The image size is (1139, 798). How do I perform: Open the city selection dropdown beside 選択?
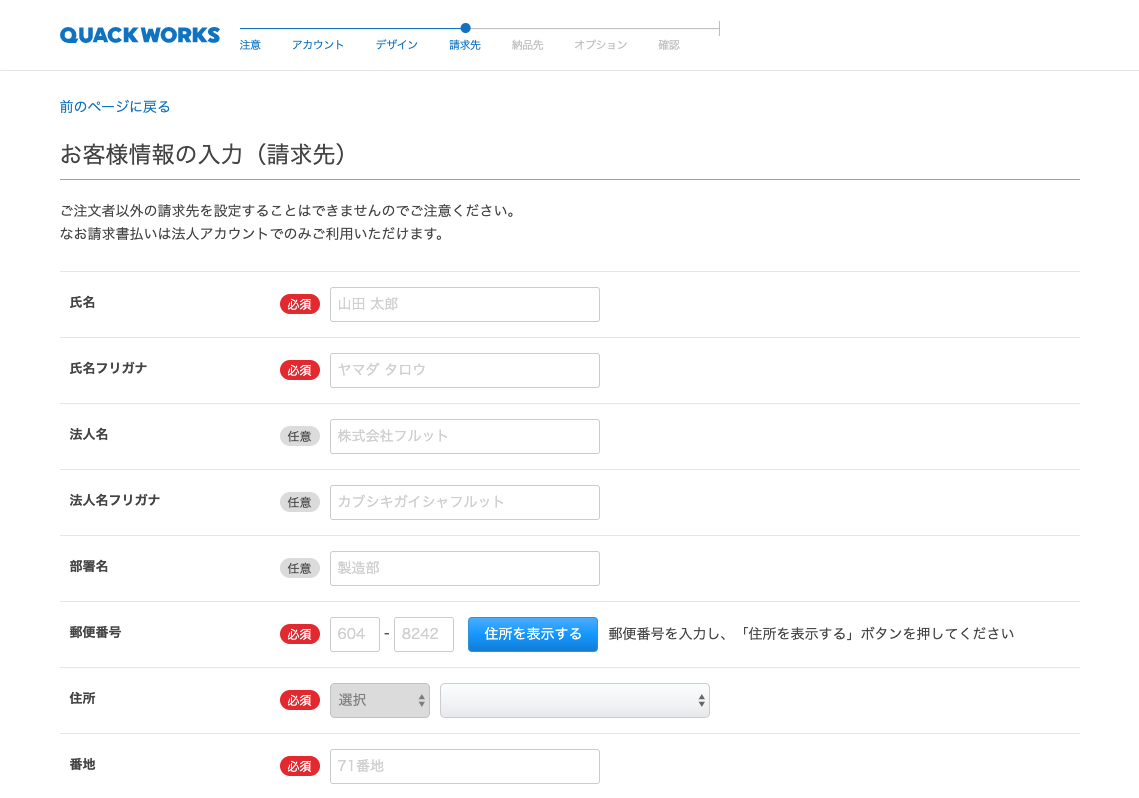(575, 700)
